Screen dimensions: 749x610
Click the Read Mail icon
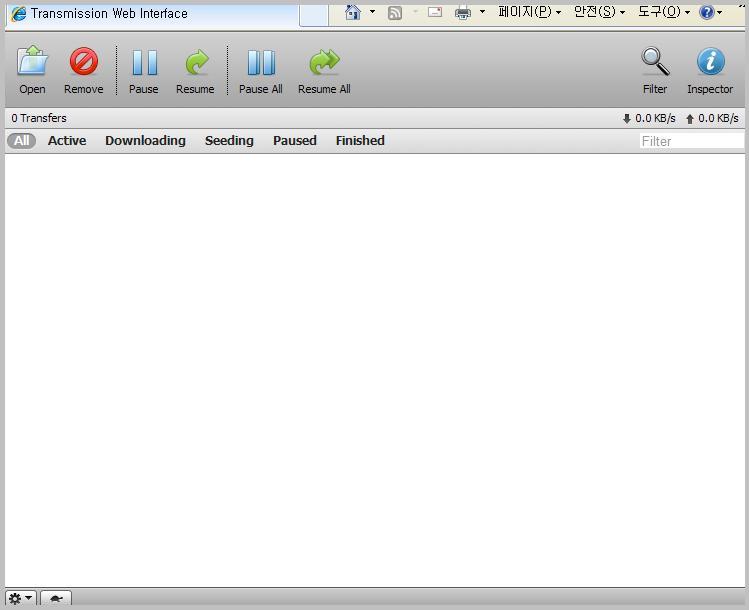(434, 12)
